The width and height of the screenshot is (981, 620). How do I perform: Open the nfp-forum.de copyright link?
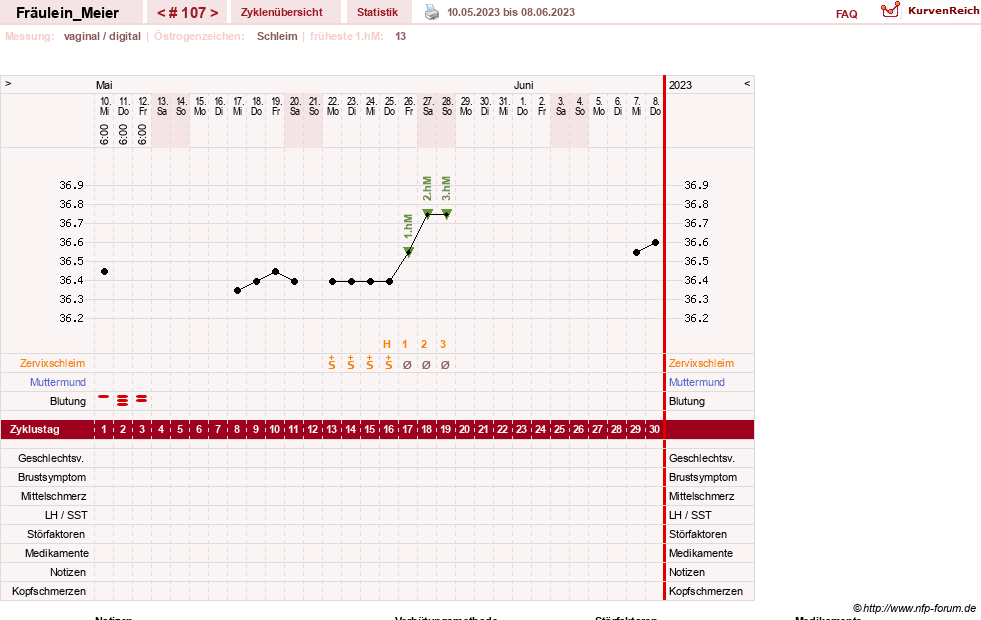914,608
